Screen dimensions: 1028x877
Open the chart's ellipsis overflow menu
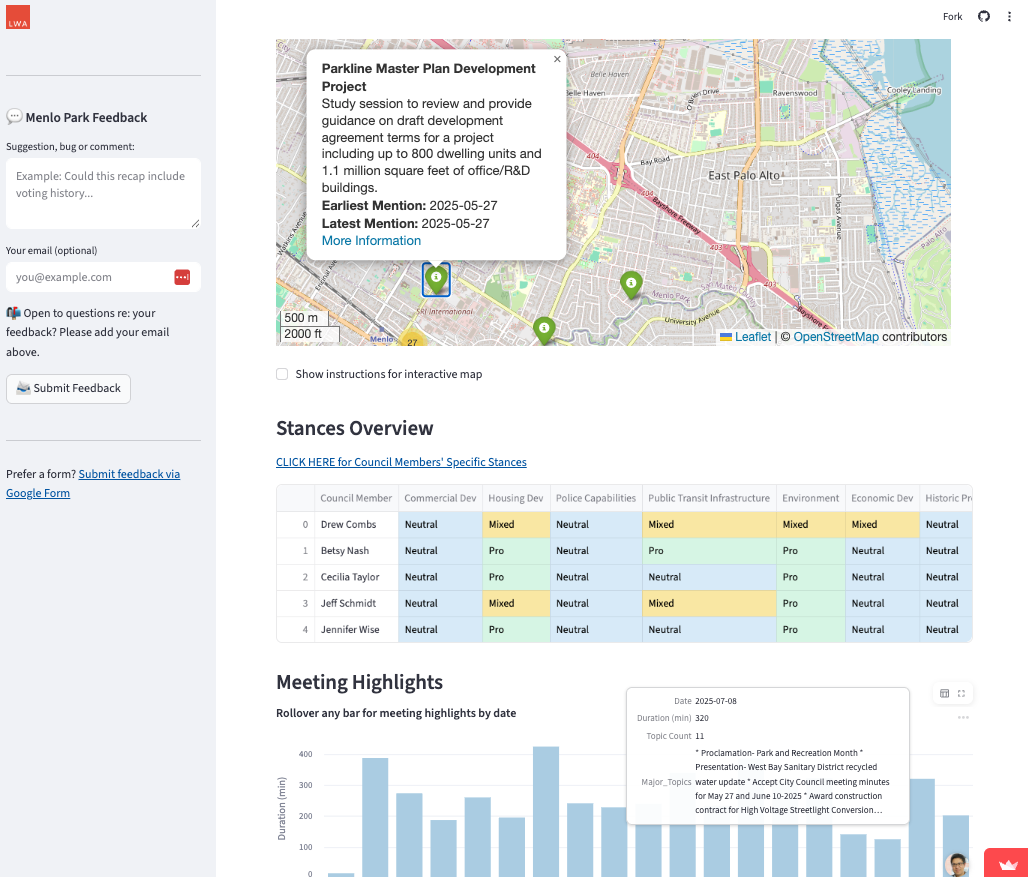tap(963, 717)
